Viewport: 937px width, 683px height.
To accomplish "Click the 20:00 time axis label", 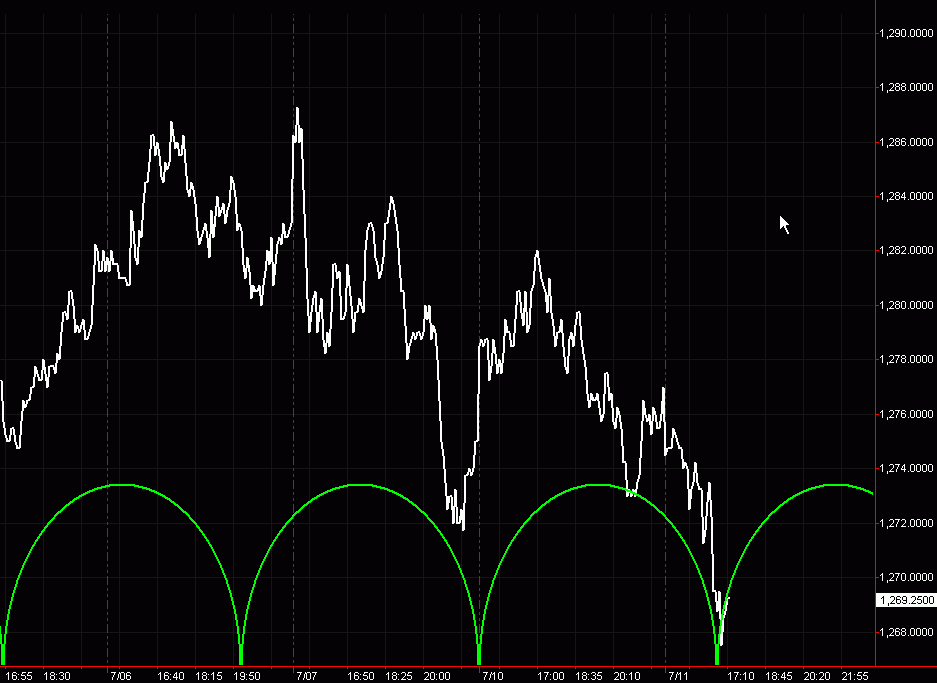I will coord(437,676).
